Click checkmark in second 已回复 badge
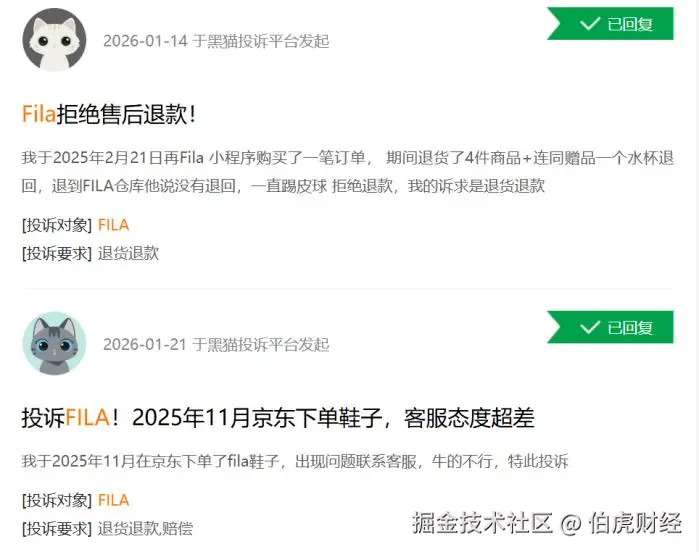699x553 pixels. click(x=590, y=327)
